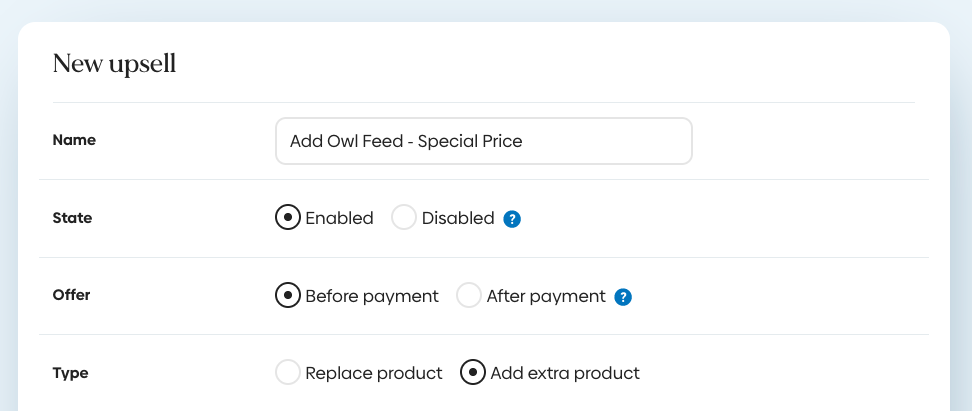Choose the After payment radio circle
The height and width of the screenshot is (411, 972).
(469, 296)
